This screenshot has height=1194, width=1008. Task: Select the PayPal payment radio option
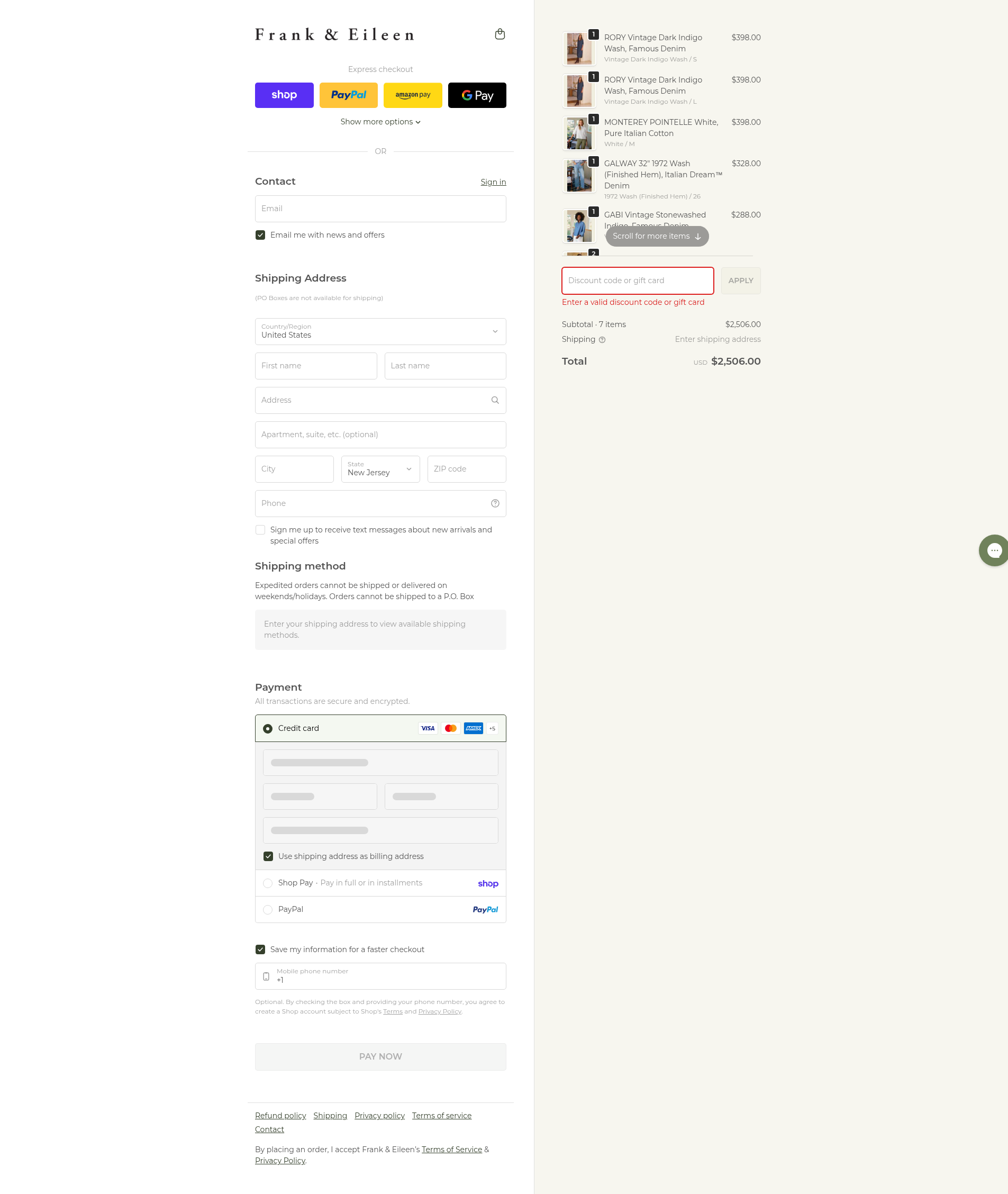point(267,909)
